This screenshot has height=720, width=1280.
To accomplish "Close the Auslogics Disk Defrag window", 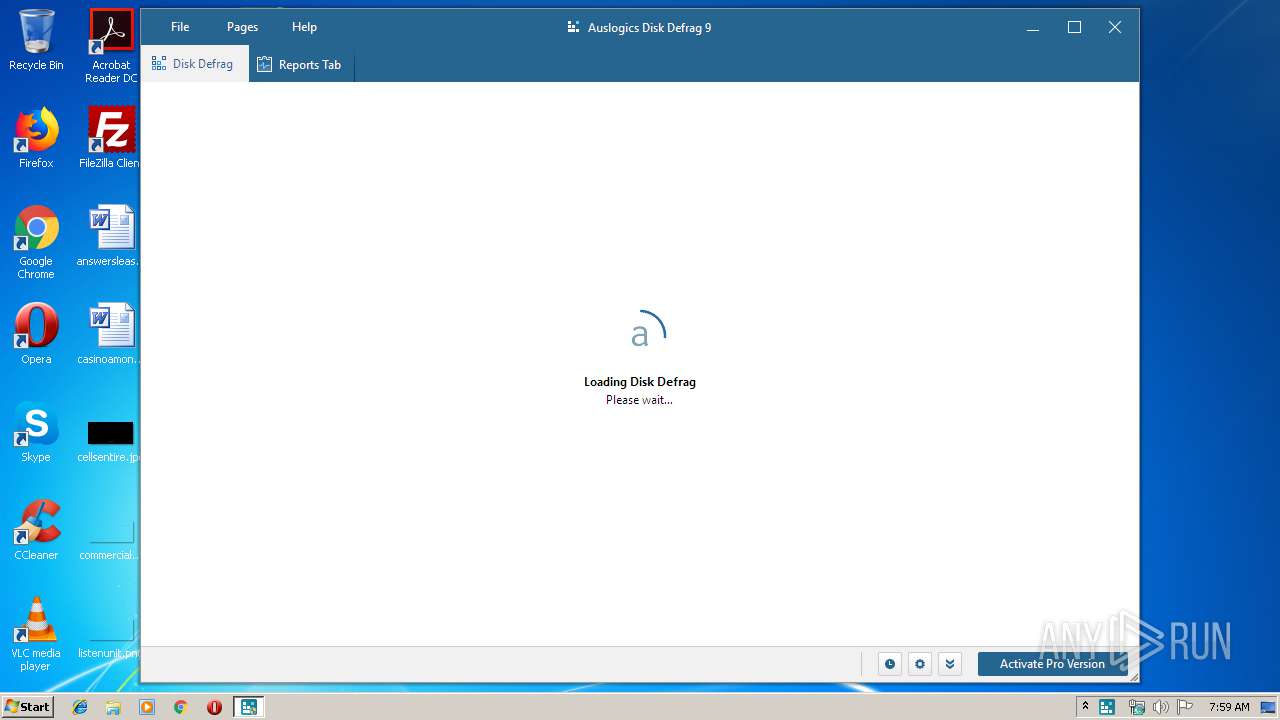I will pyautogui.click(x=1115, y=28).
